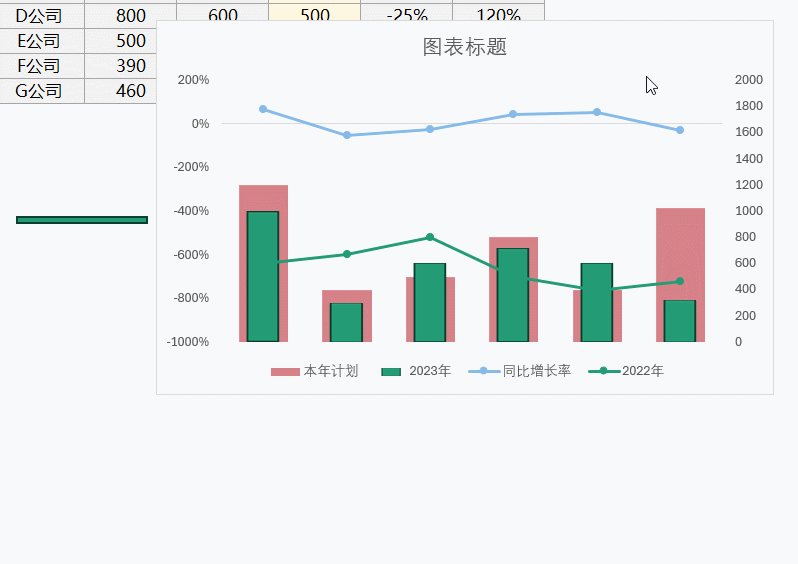This screenshot has height=564, width=798.
Task: Click 同比增长率 legend entry
Action: (519, 371)
